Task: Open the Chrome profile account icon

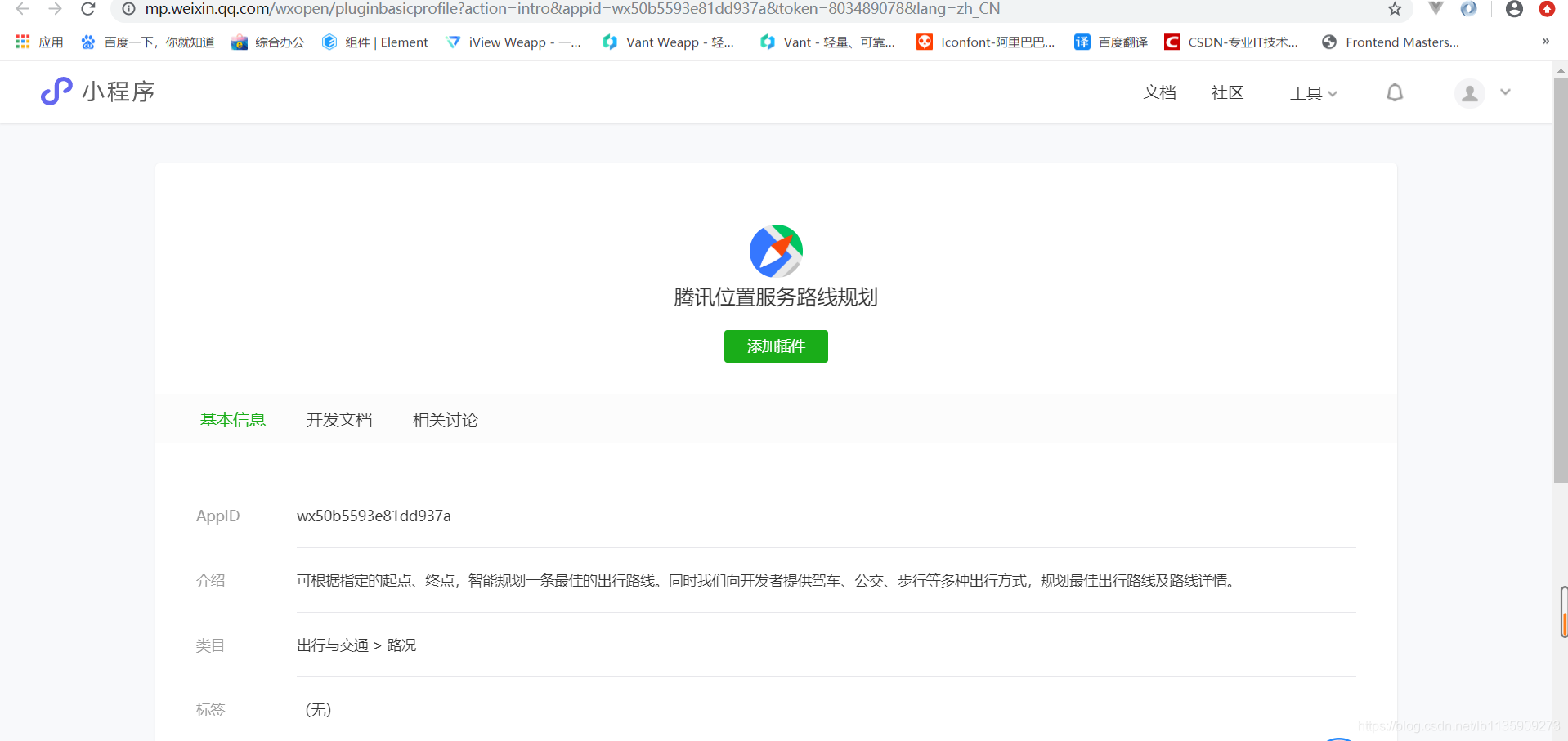Action: point(1514,9)
